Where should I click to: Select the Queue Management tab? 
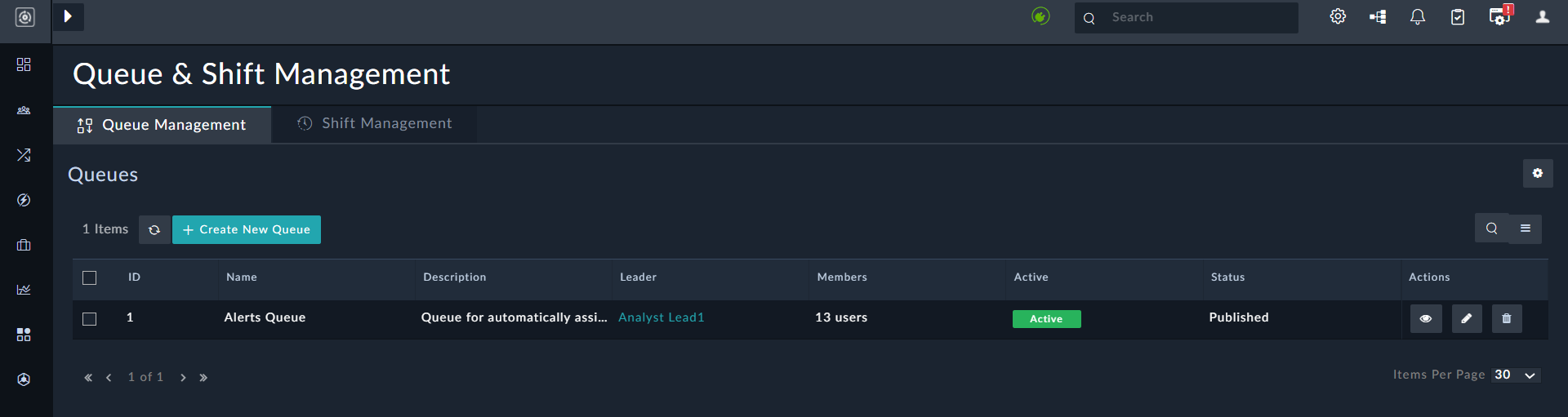click(x=163, y=125)
